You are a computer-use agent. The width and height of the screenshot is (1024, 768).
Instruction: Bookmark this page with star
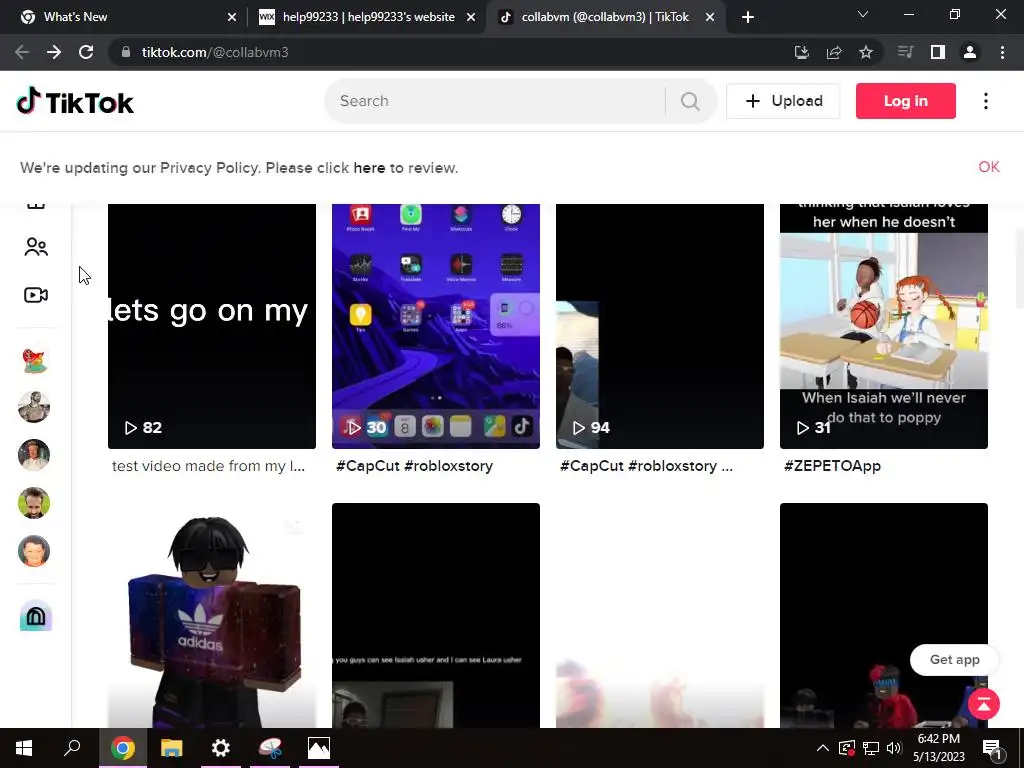(x=866, y=52)
